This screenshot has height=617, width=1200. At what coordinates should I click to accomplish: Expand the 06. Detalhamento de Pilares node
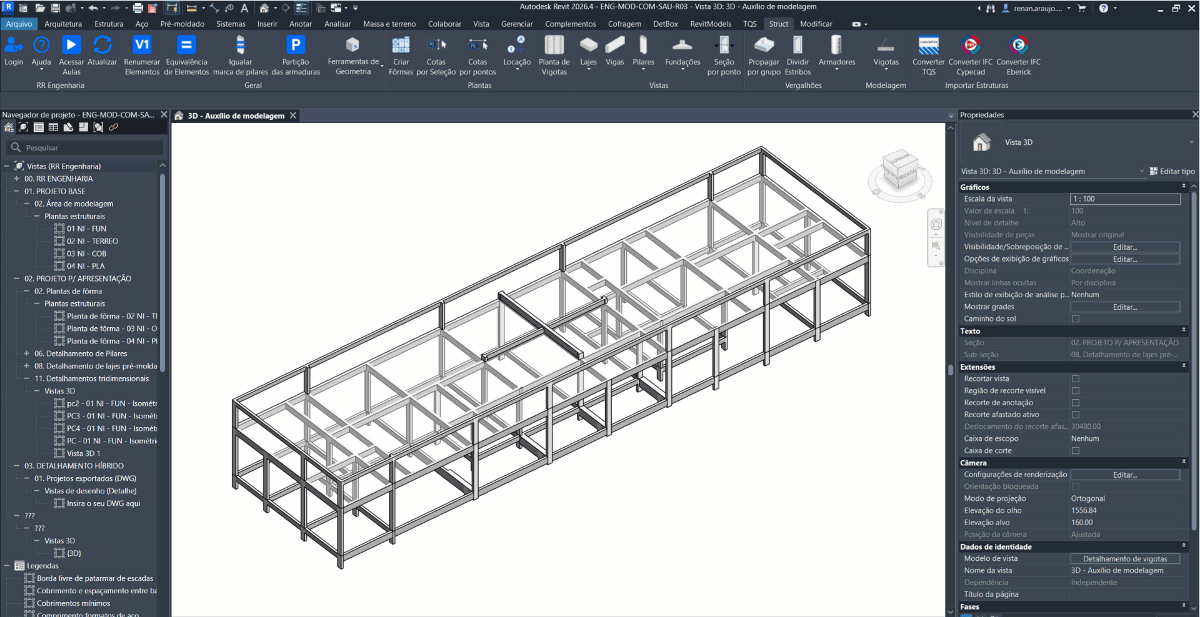tap(27, 353)
